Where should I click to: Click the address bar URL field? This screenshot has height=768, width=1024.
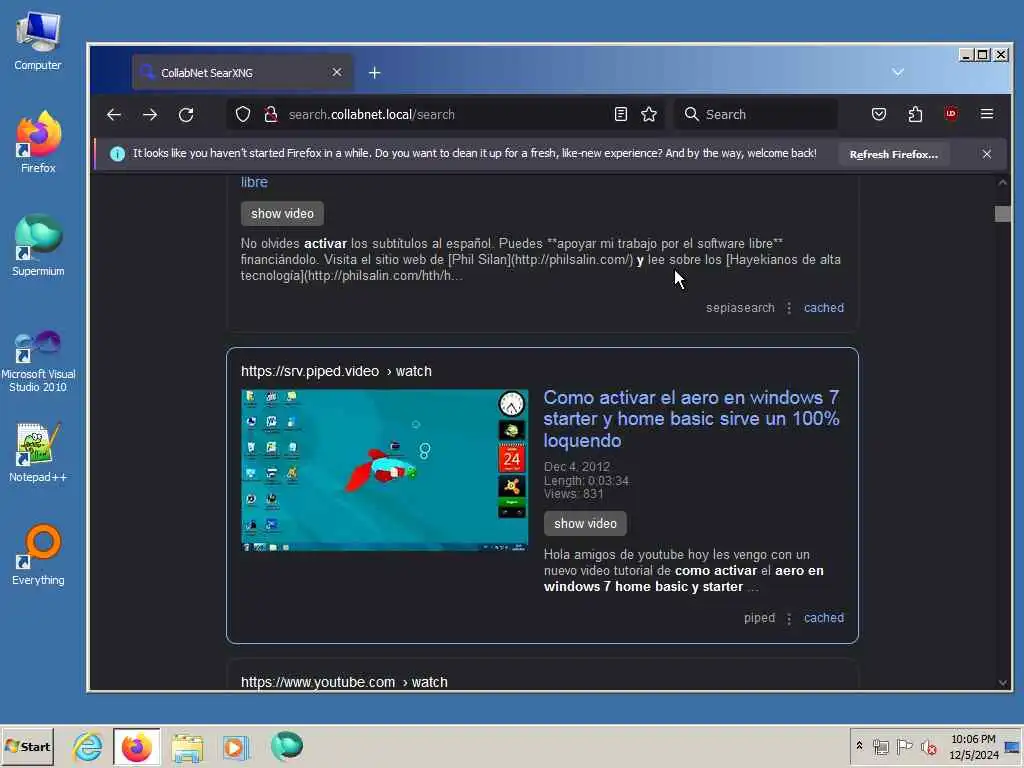[x=444, y=114]
